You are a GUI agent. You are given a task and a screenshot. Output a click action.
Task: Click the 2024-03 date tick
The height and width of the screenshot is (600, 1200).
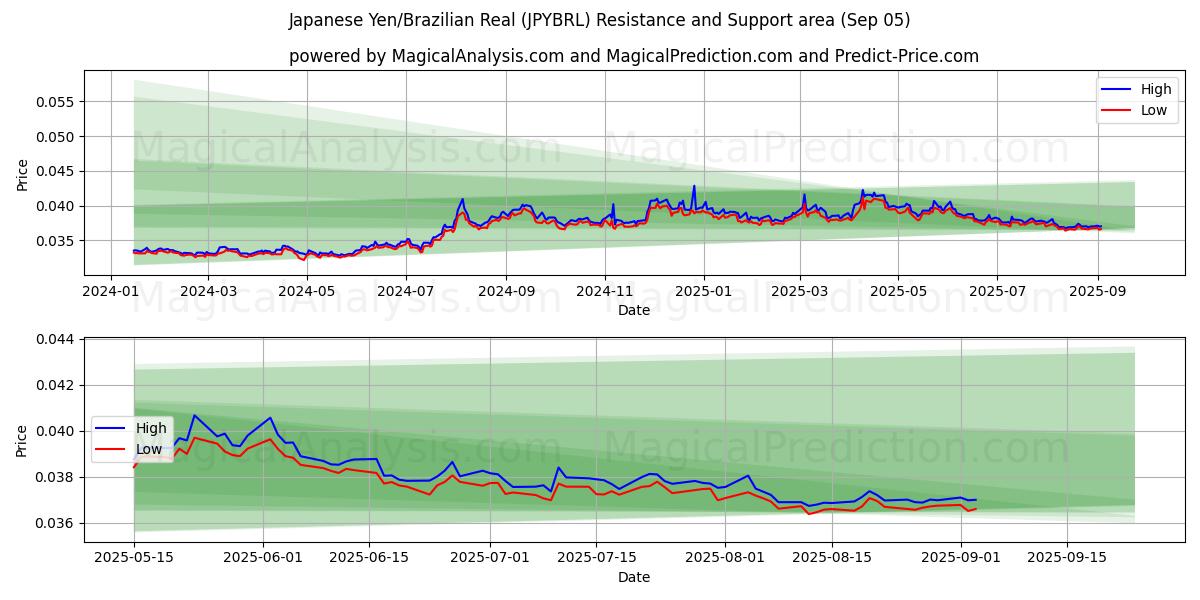(208, 291)
